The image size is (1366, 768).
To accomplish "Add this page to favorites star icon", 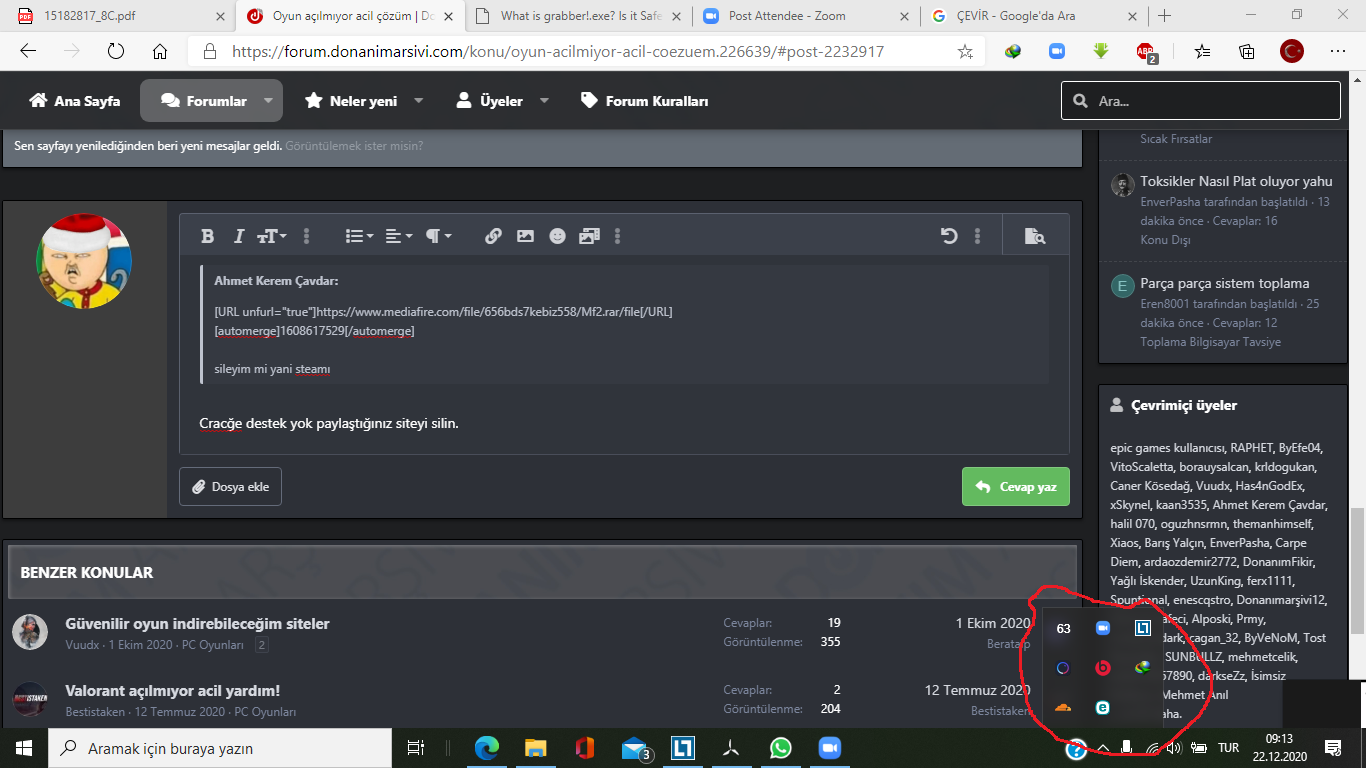I will [965, 51].
